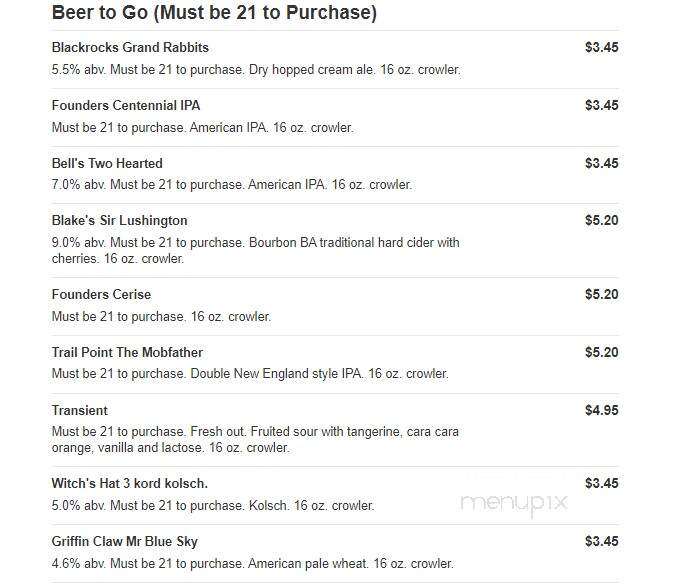The height and width of the screenshot is (585, 693).
Task: Select the Founders Cerise item
Action: click(101, 294)
